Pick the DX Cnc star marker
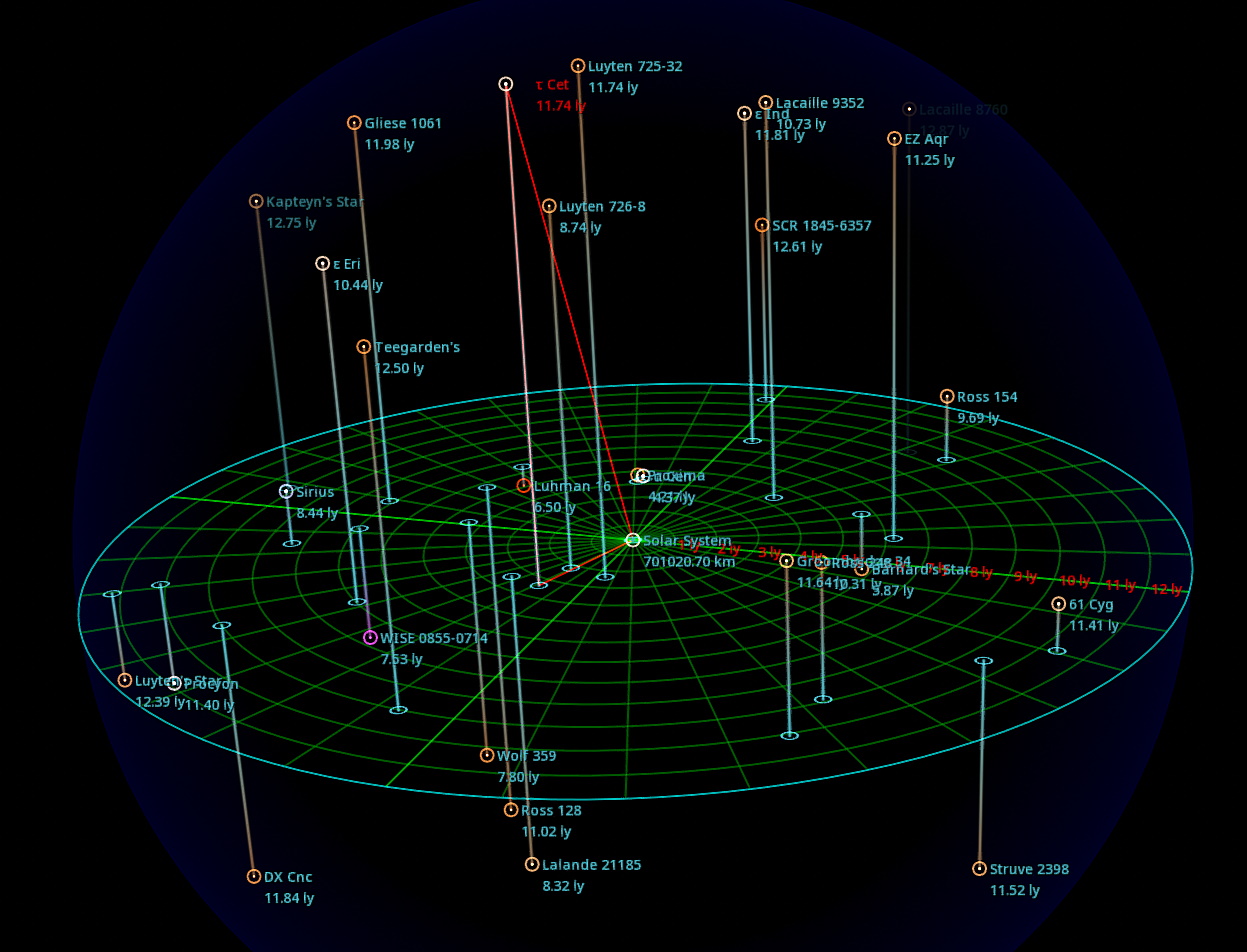The width and height of the screenshot is (1247, 952). (x=254, y=877)
